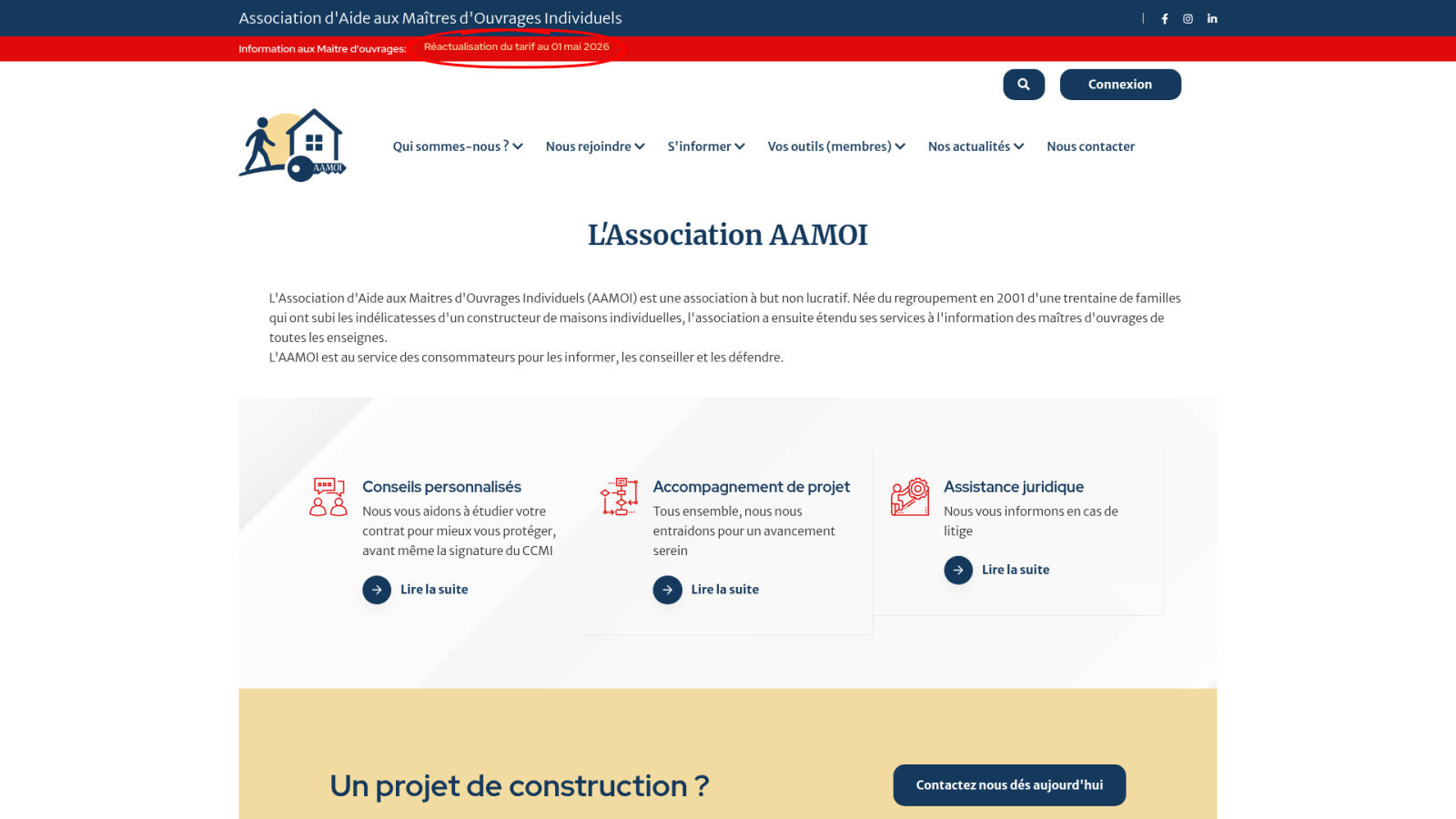Click the Assistance juridique gear icon
Image resolution: width=1456 pixels, height=819 pixels.
(910, 497)
